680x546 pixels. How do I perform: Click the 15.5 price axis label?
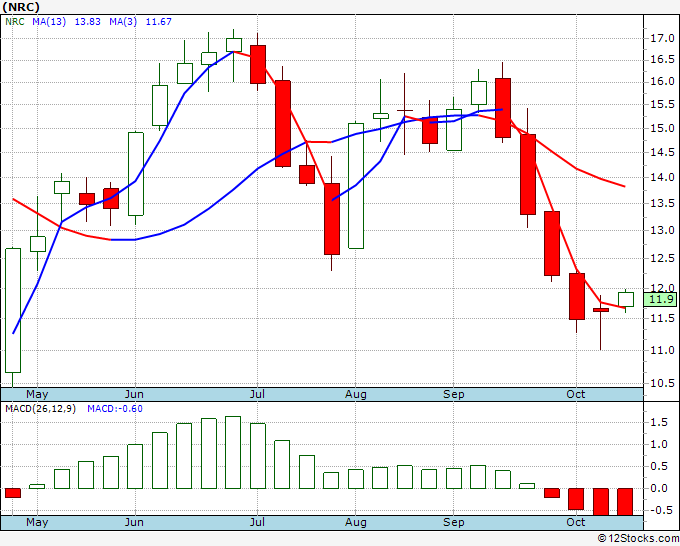(662, 105)
